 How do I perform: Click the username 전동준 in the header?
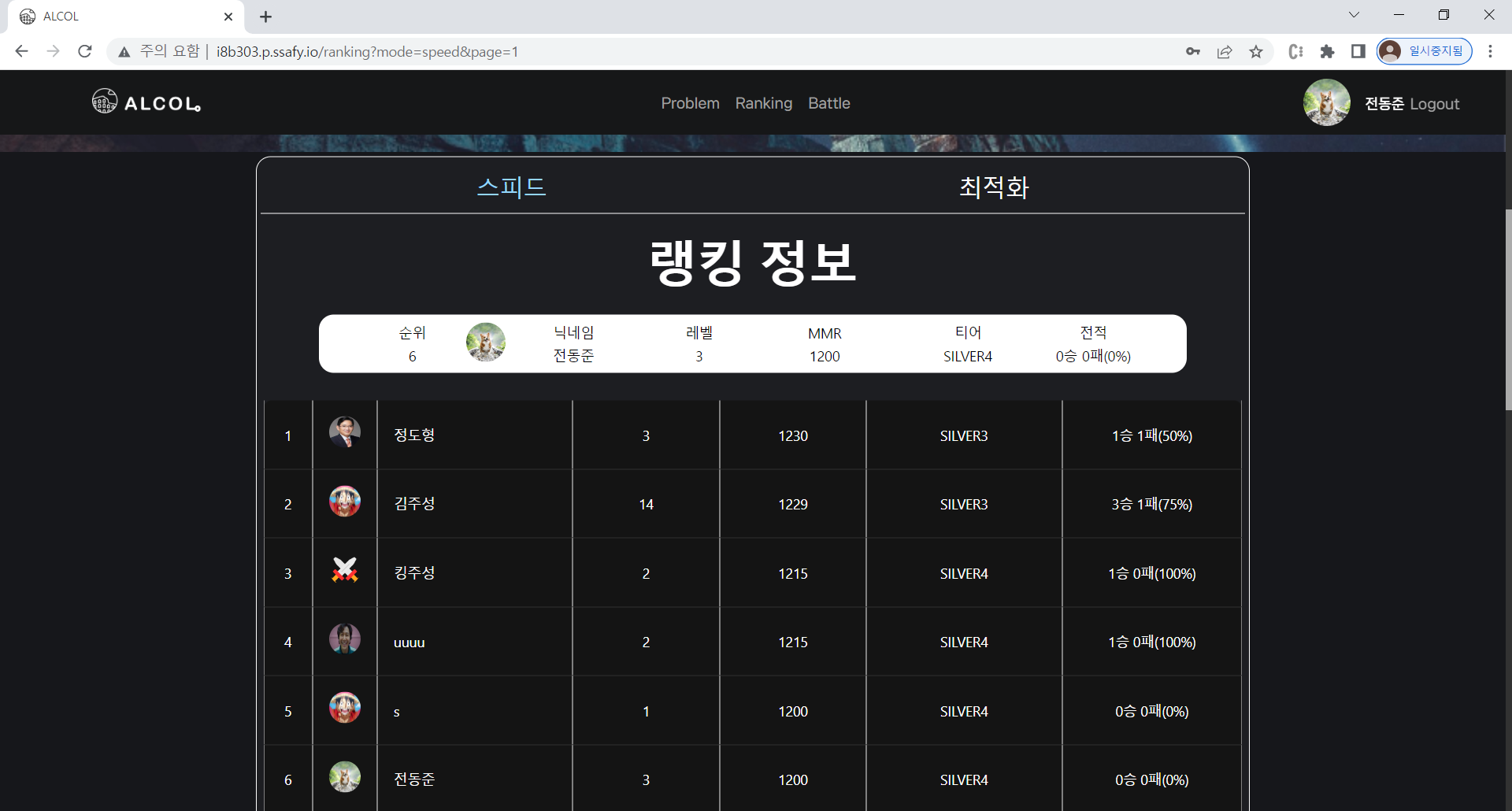1384,104
